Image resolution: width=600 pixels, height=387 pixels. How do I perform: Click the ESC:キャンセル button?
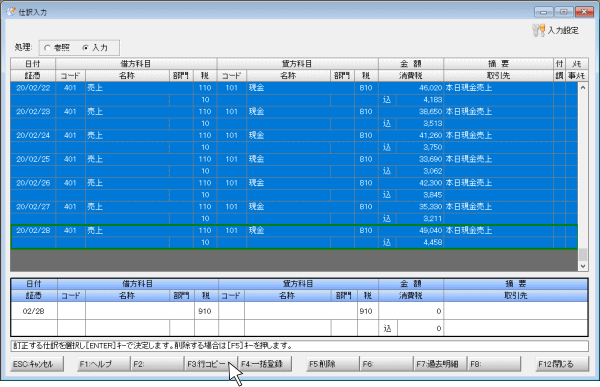pyautogui.click(x=37, y=364)
